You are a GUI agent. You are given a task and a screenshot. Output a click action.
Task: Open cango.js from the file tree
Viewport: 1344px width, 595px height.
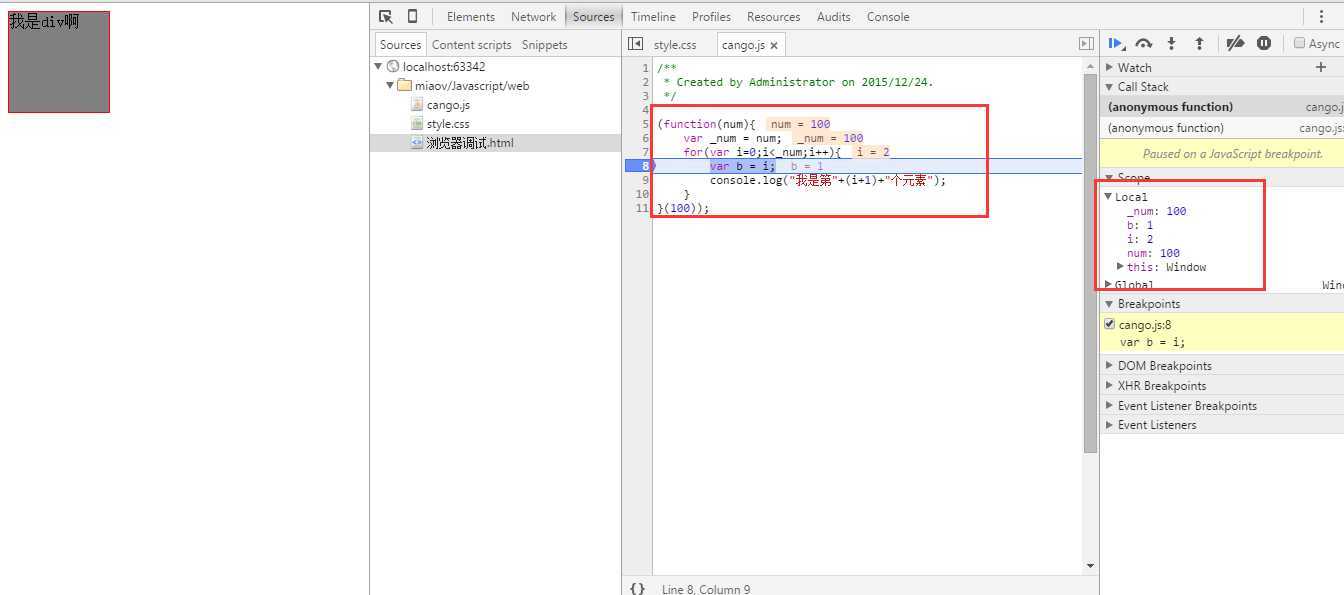(x=448, y=105)
